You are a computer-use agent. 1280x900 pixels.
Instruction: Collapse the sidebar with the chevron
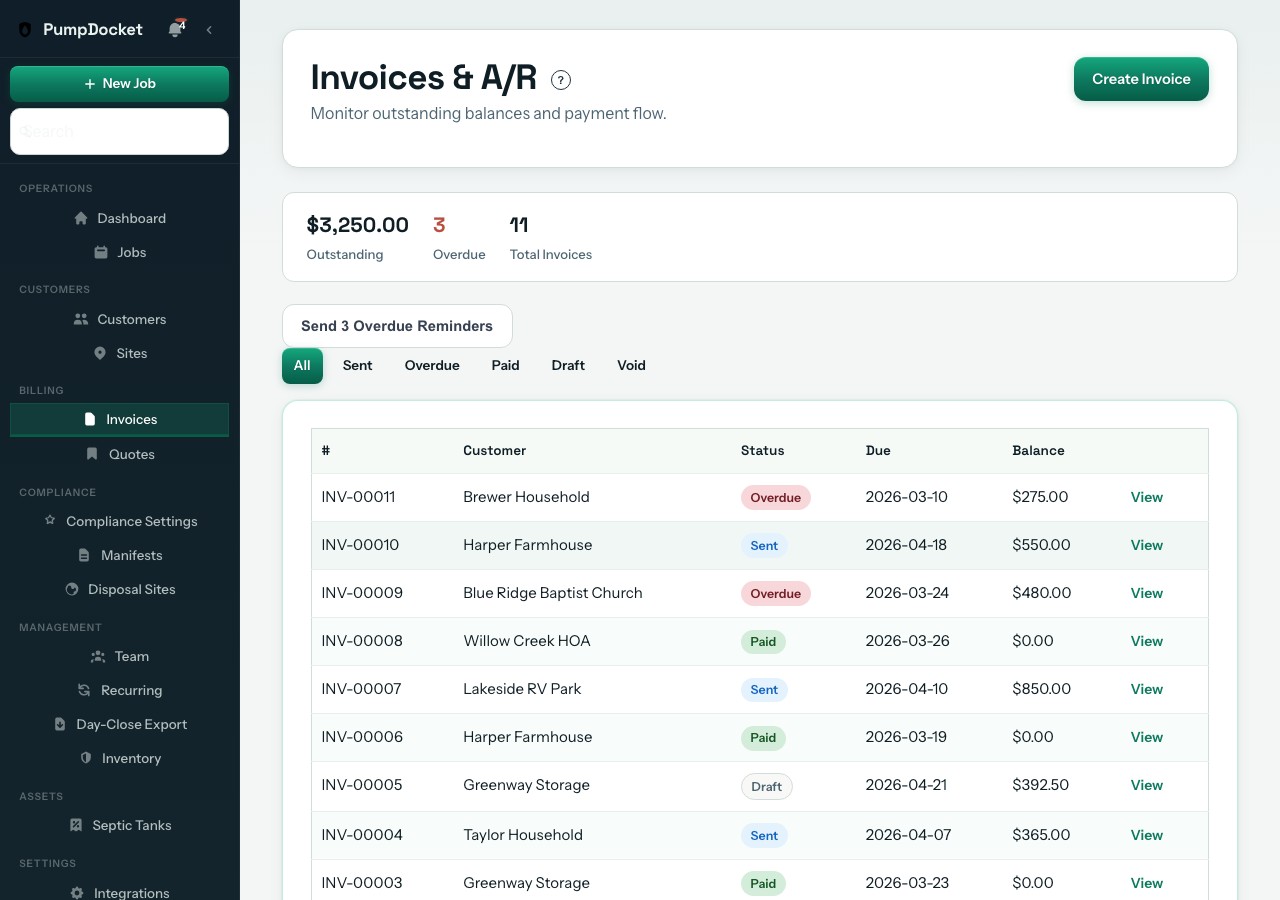pos(209,29)
